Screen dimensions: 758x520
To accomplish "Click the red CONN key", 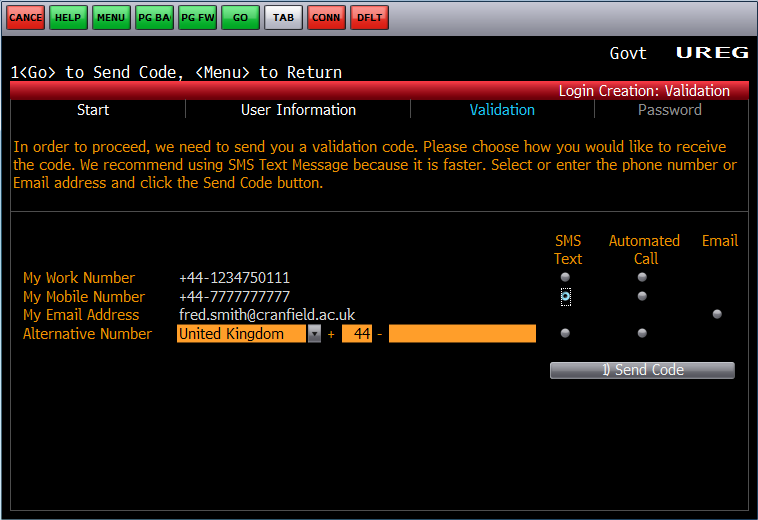I will pyautogui.click(x=326, y=18).
